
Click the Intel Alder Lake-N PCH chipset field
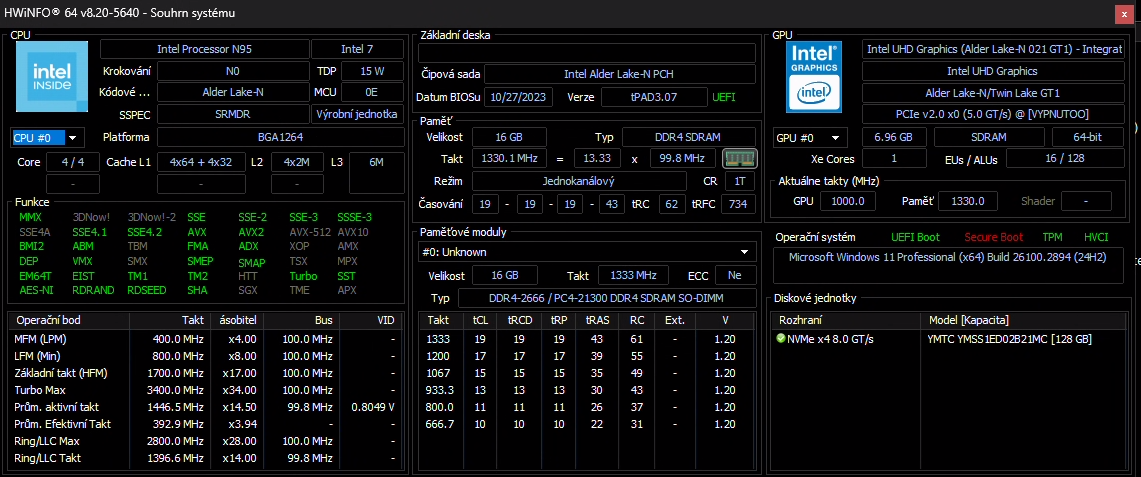(620, 74)
